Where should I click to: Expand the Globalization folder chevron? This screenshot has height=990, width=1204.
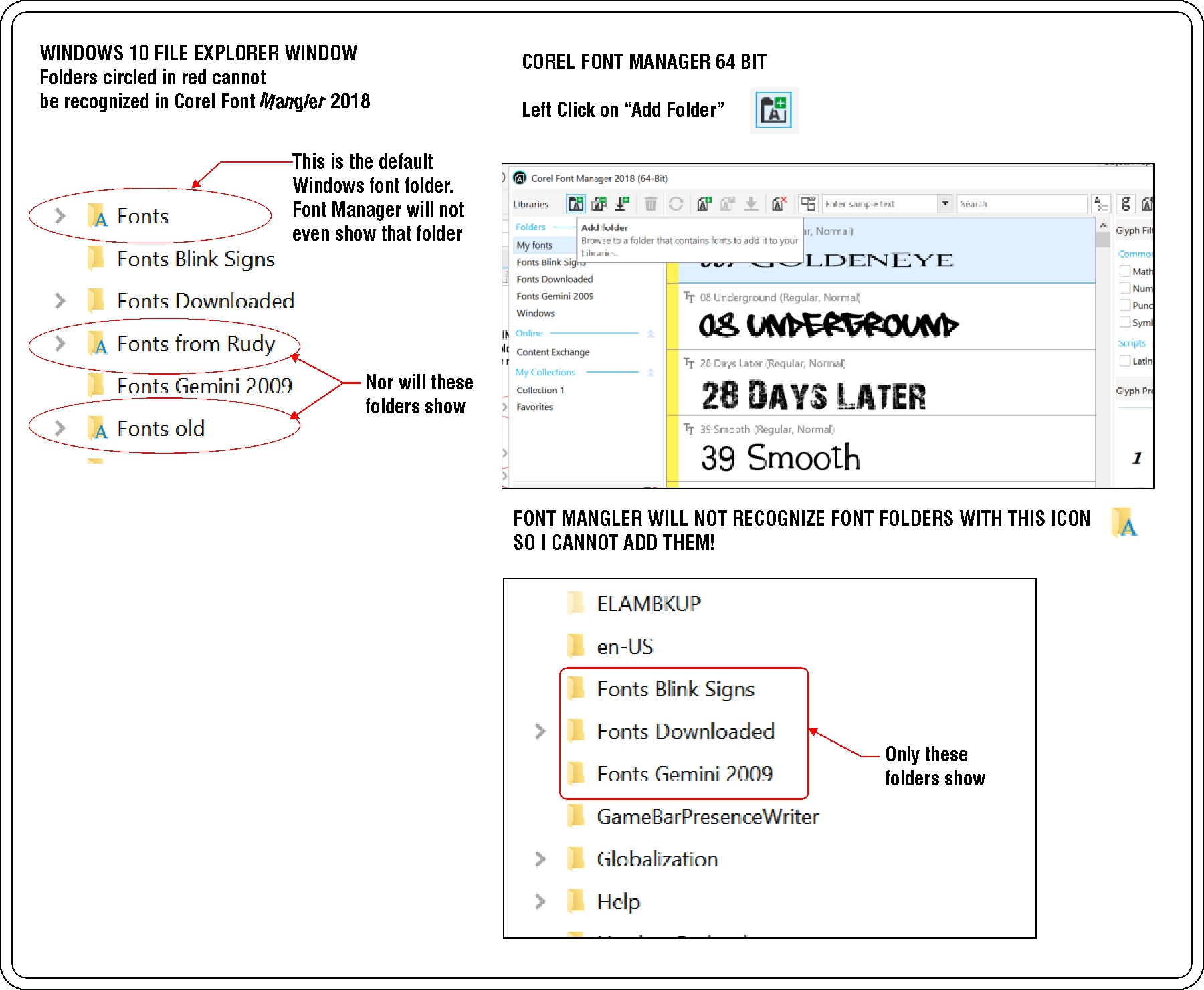tap(540, 858)
